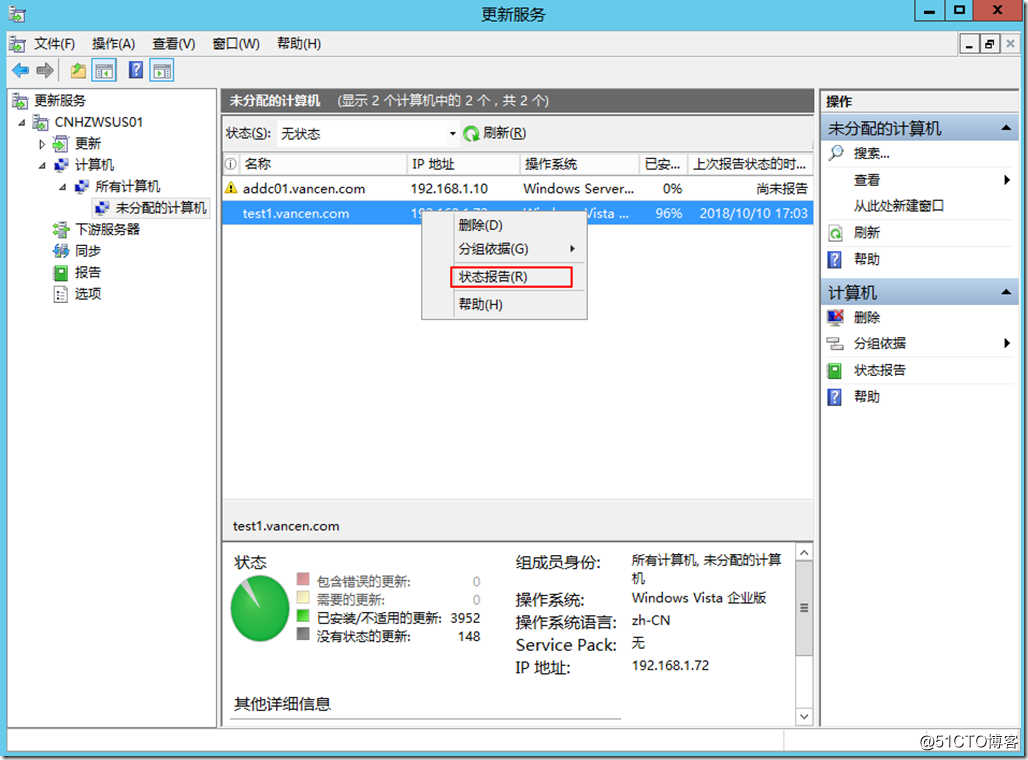Click the green 已安装/不适用的更新 legend swatch

tap(303, 616)
